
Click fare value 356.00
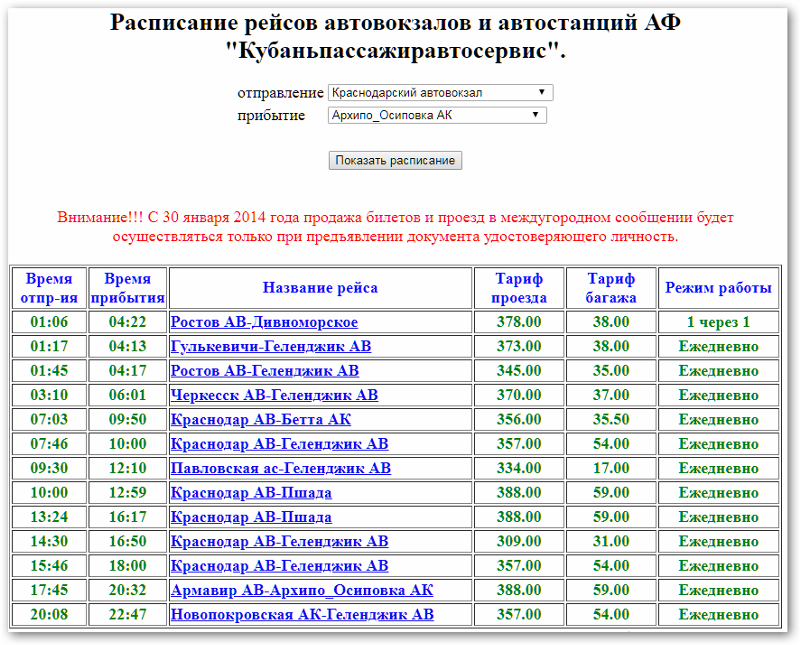point(519,419)
